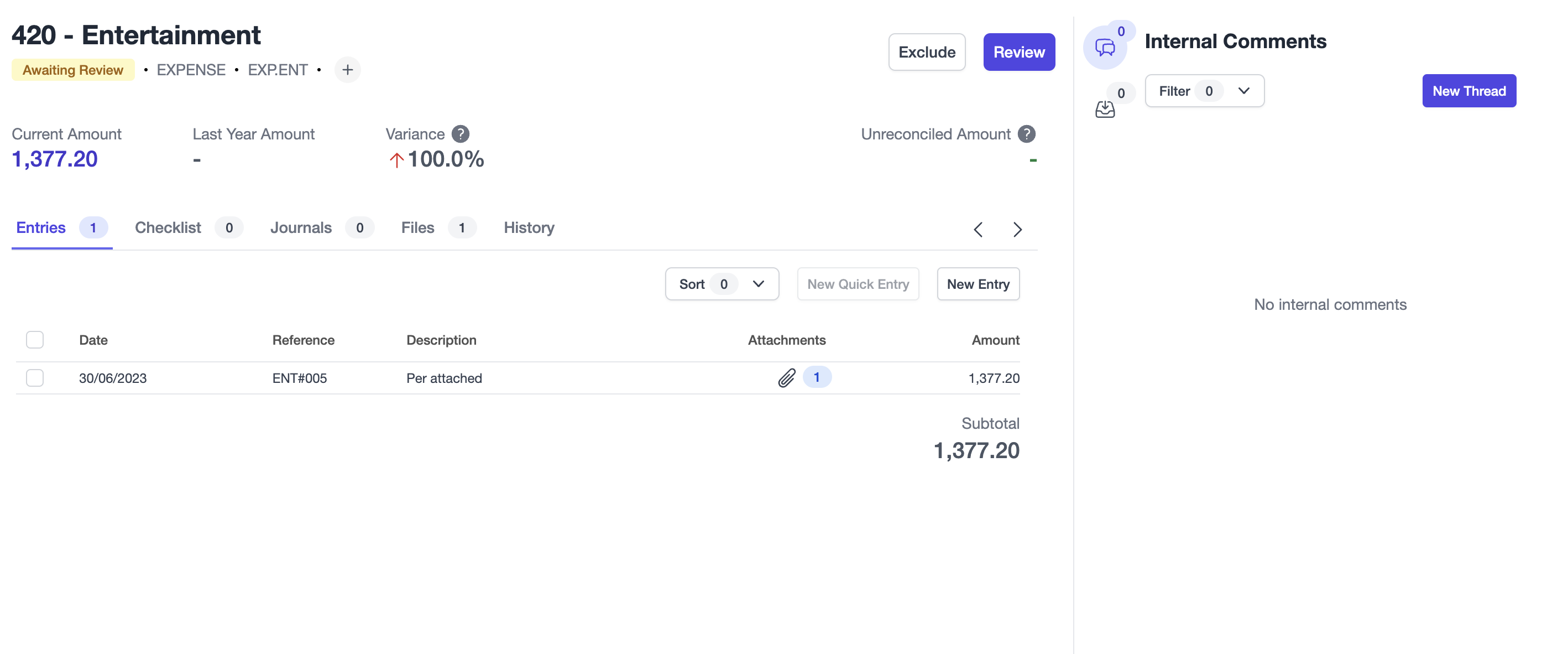Click the blue attachment count badge
1568x654 pixels.
click(x=817, y=377)
